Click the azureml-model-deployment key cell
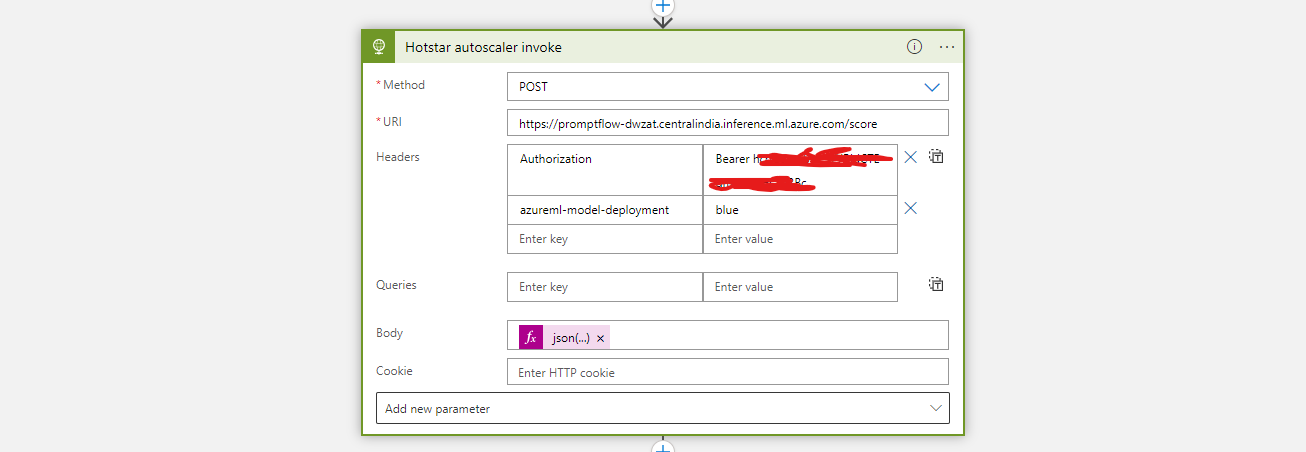 [x=605, y=210]
